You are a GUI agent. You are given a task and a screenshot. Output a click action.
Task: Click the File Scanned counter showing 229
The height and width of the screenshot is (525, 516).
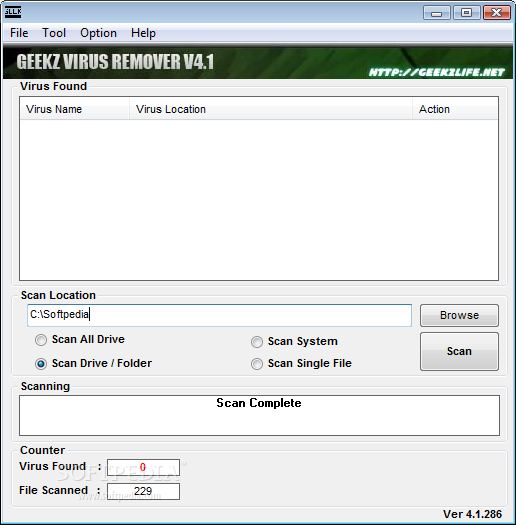(x=143, y=491)
